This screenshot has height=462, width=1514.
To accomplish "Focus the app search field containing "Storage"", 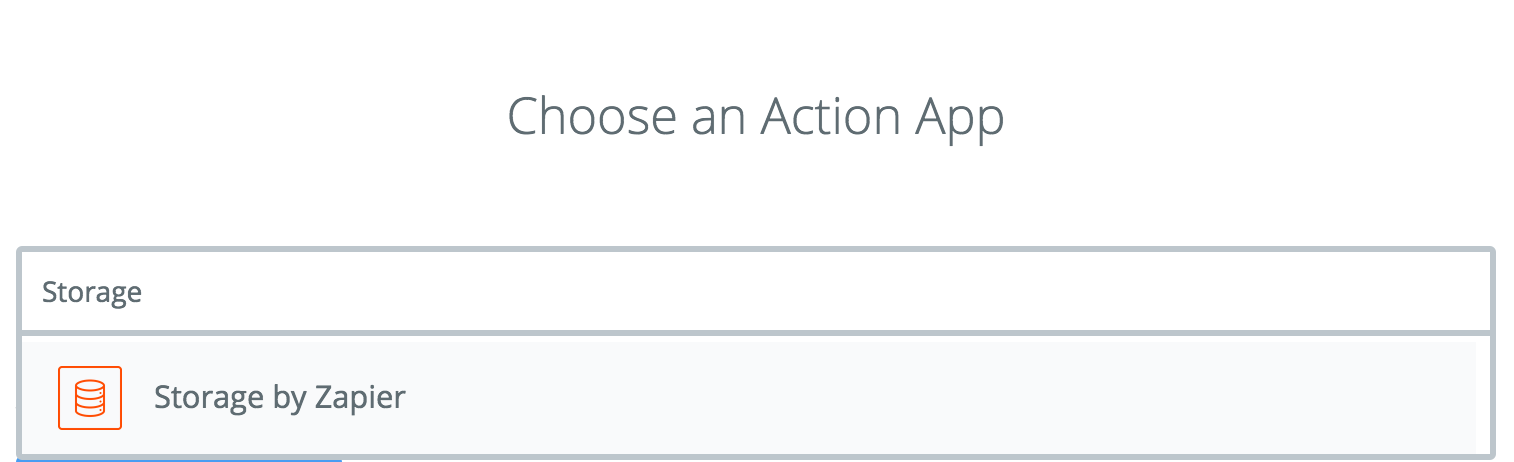I will click(x=756, y=292).
